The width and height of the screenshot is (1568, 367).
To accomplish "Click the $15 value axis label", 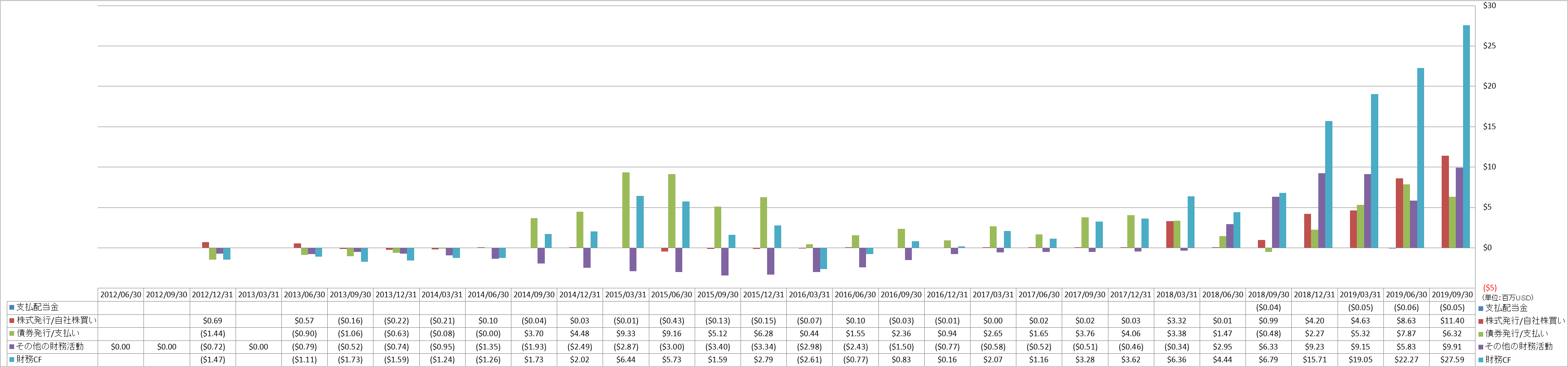I will [x=1489, y=126].
